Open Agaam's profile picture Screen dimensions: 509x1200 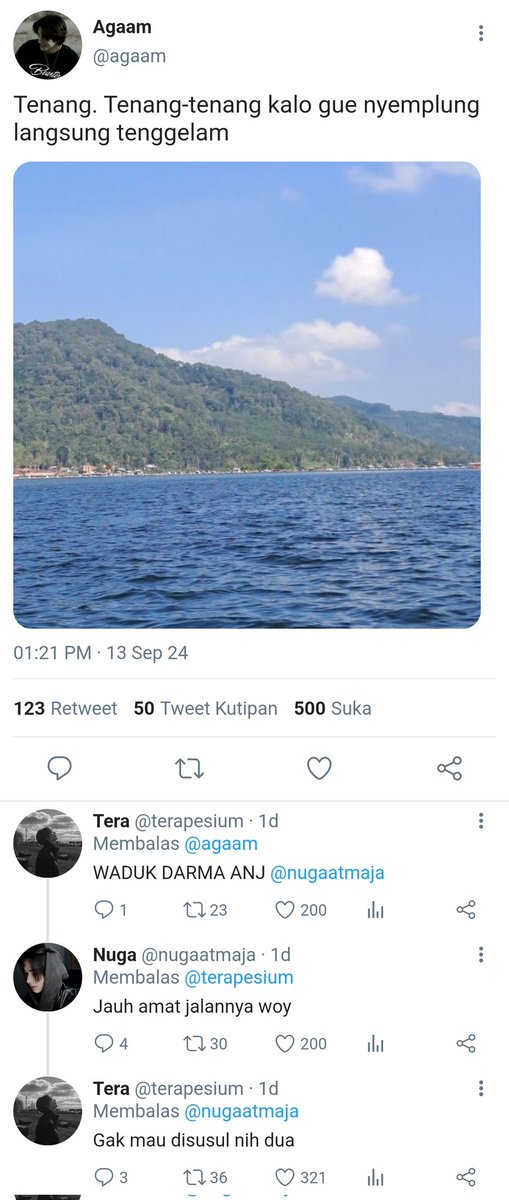click(47, 45)
